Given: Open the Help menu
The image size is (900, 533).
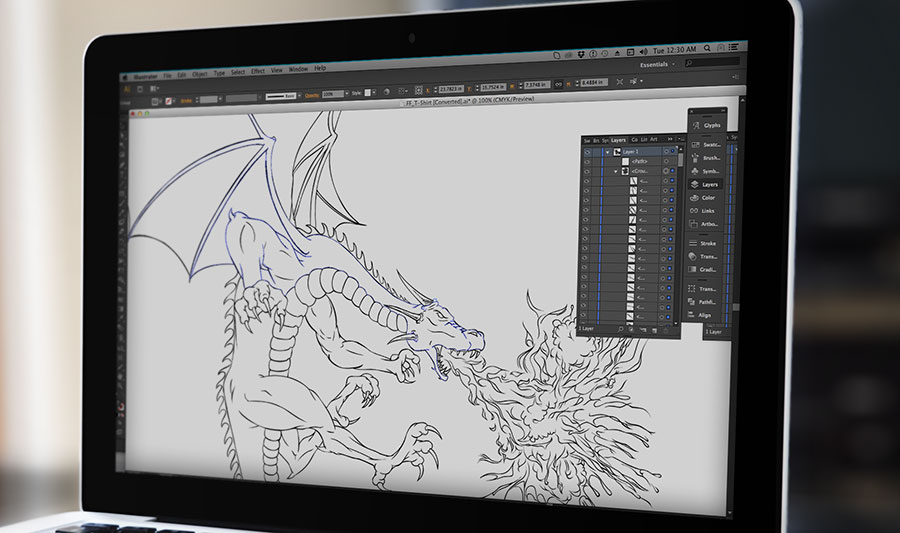Looking at the screenshot, I should [x=320, y=68].
